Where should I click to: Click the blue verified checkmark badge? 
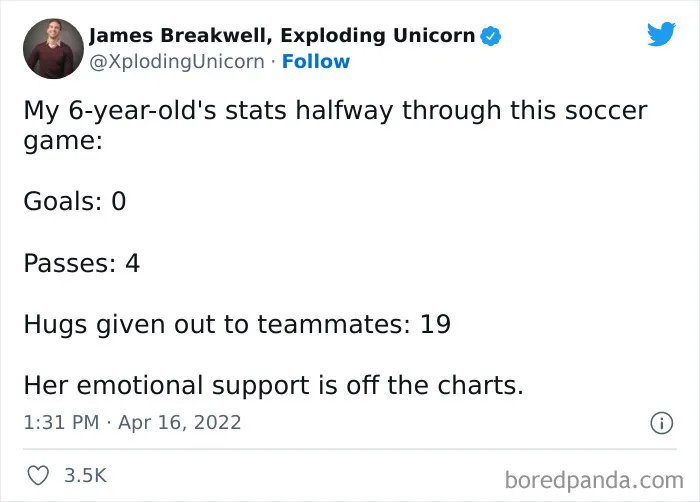coord(491,36)
